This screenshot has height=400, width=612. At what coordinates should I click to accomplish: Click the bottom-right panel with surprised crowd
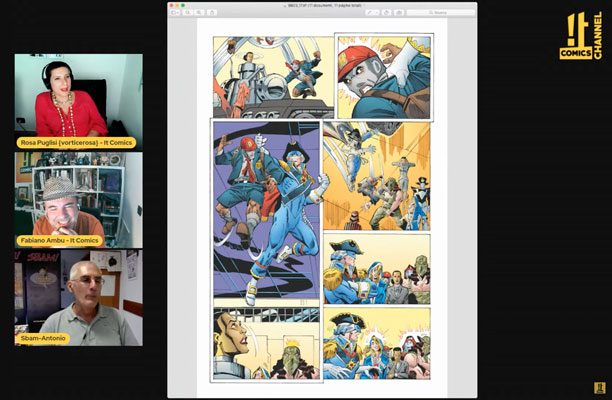point(377,343)
